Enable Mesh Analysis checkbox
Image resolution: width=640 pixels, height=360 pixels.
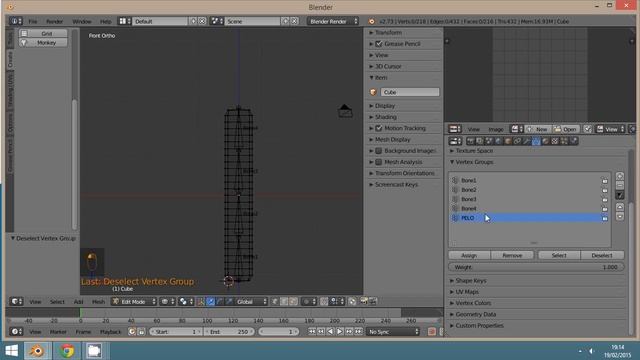point(379,162)
